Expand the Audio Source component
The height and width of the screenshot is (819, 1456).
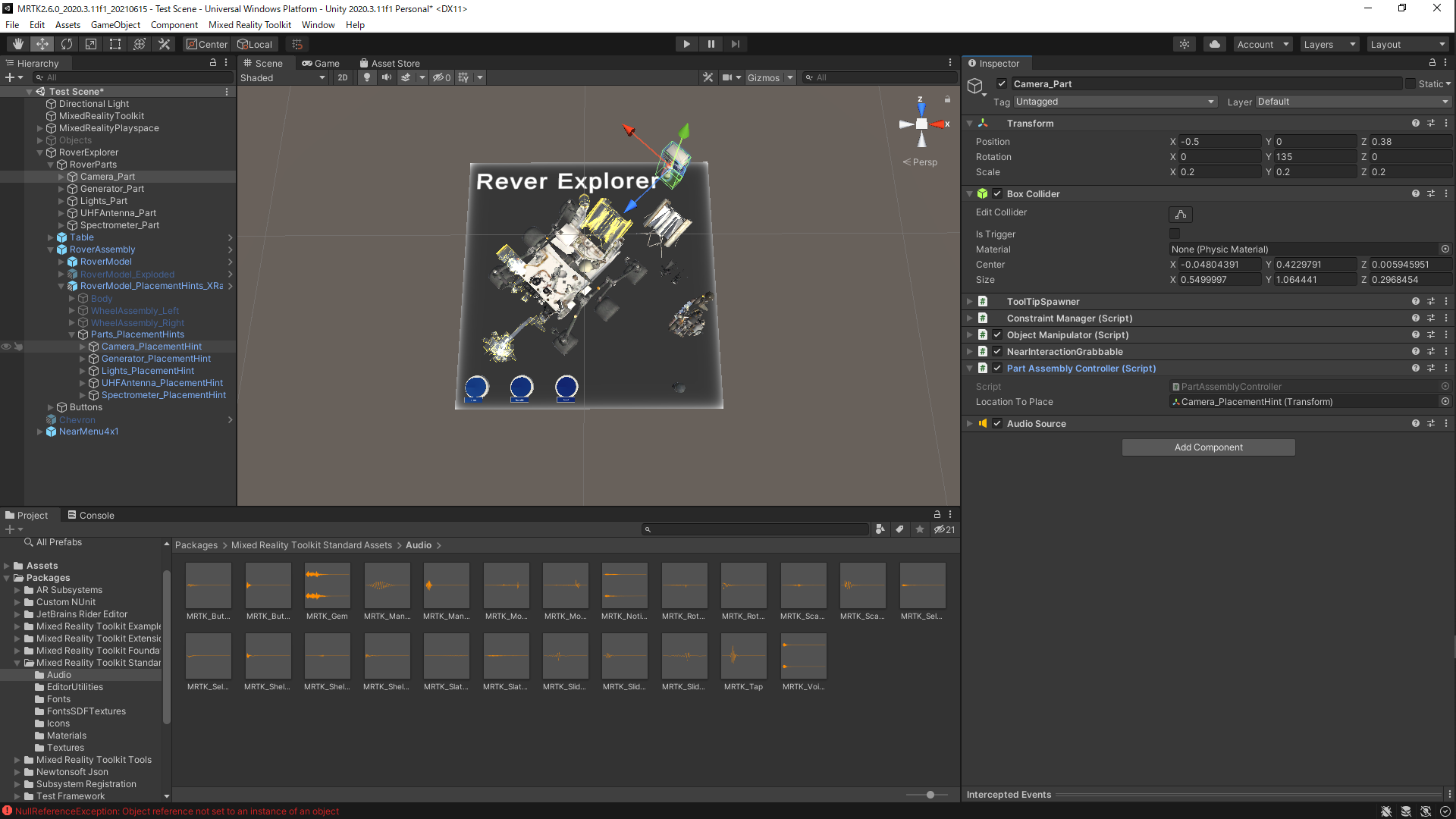pos(969,424)
